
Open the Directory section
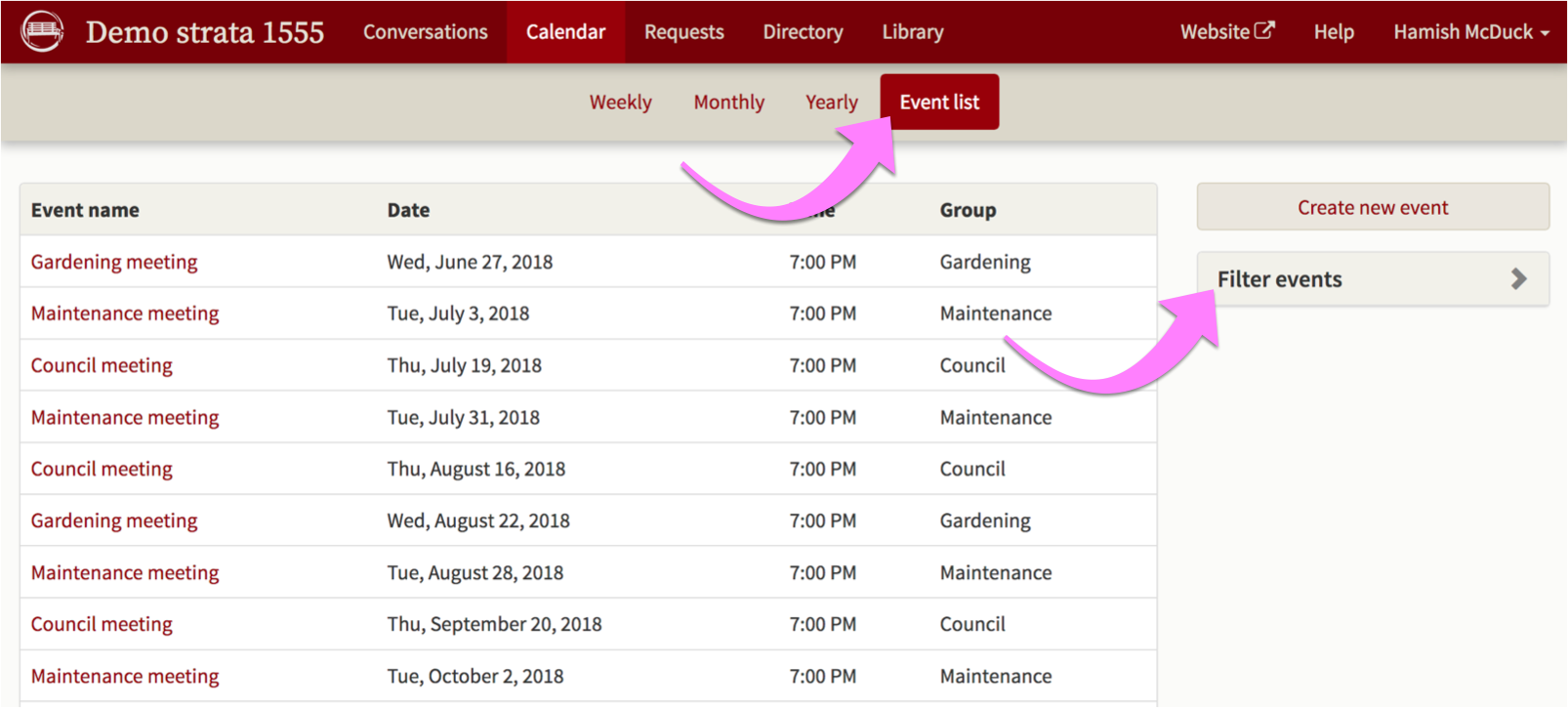[x=803, y=32]
